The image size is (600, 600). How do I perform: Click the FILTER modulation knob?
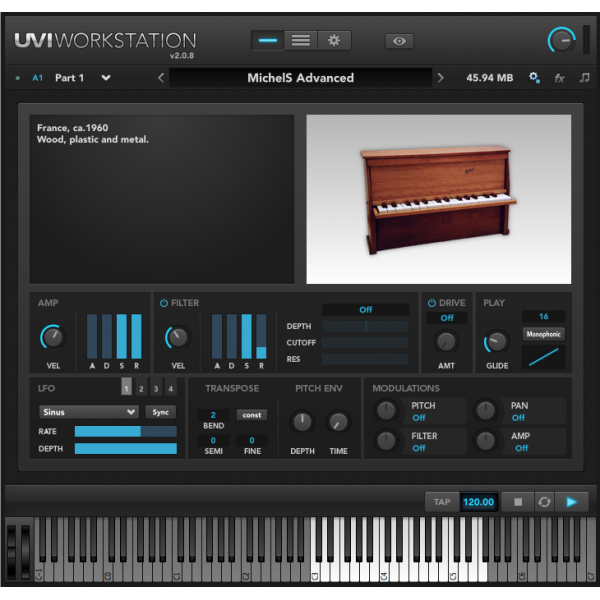(x=386, y=440)
